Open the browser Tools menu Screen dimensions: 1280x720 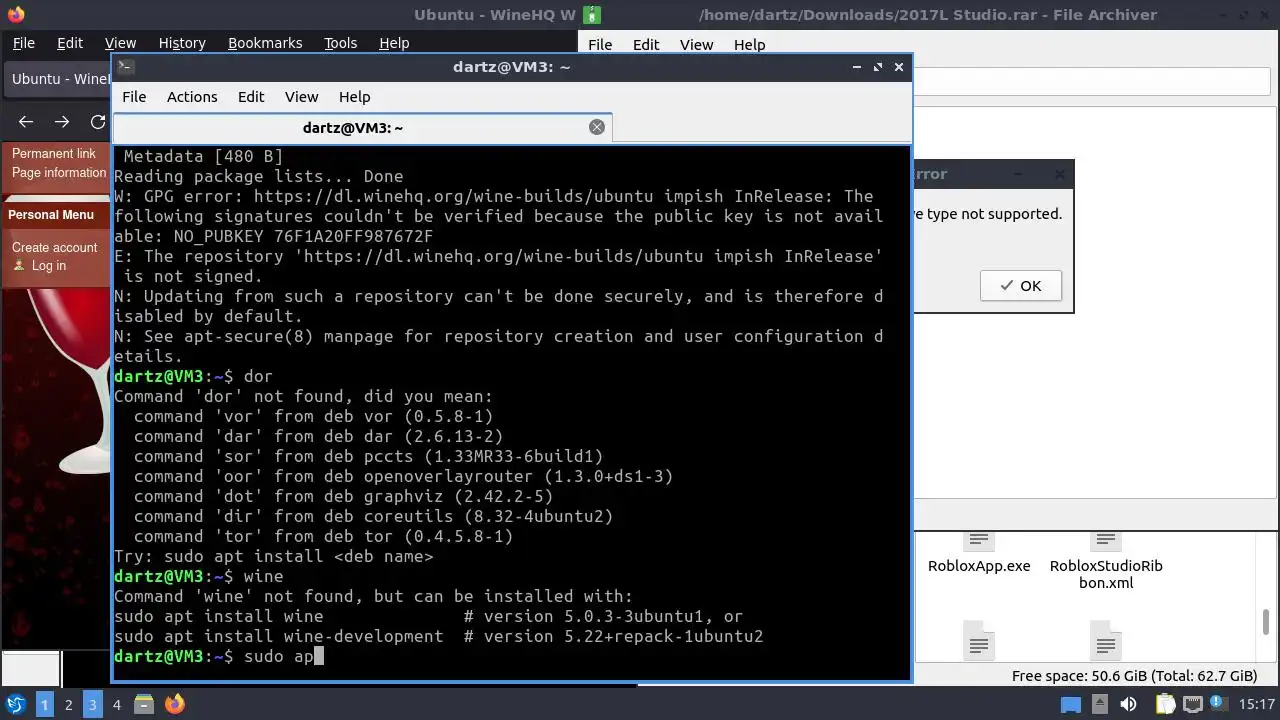(340, 43)
